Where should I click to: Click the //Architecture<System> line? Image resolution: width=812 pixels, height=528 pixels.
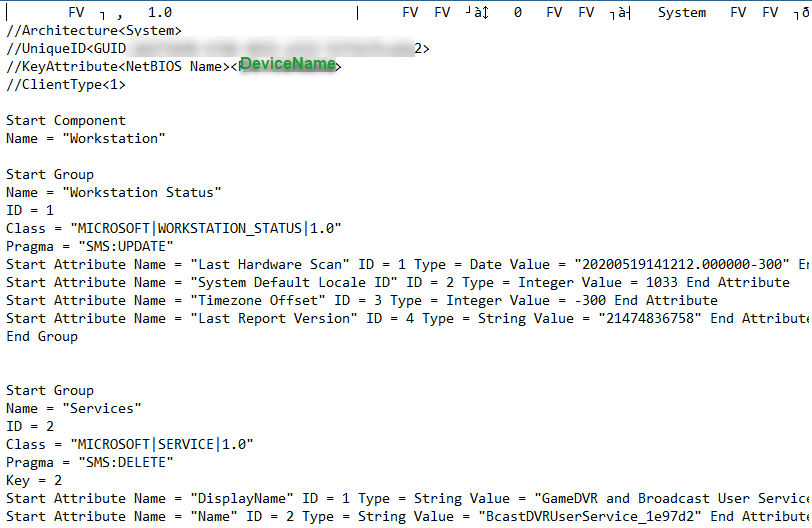[94, 31]
